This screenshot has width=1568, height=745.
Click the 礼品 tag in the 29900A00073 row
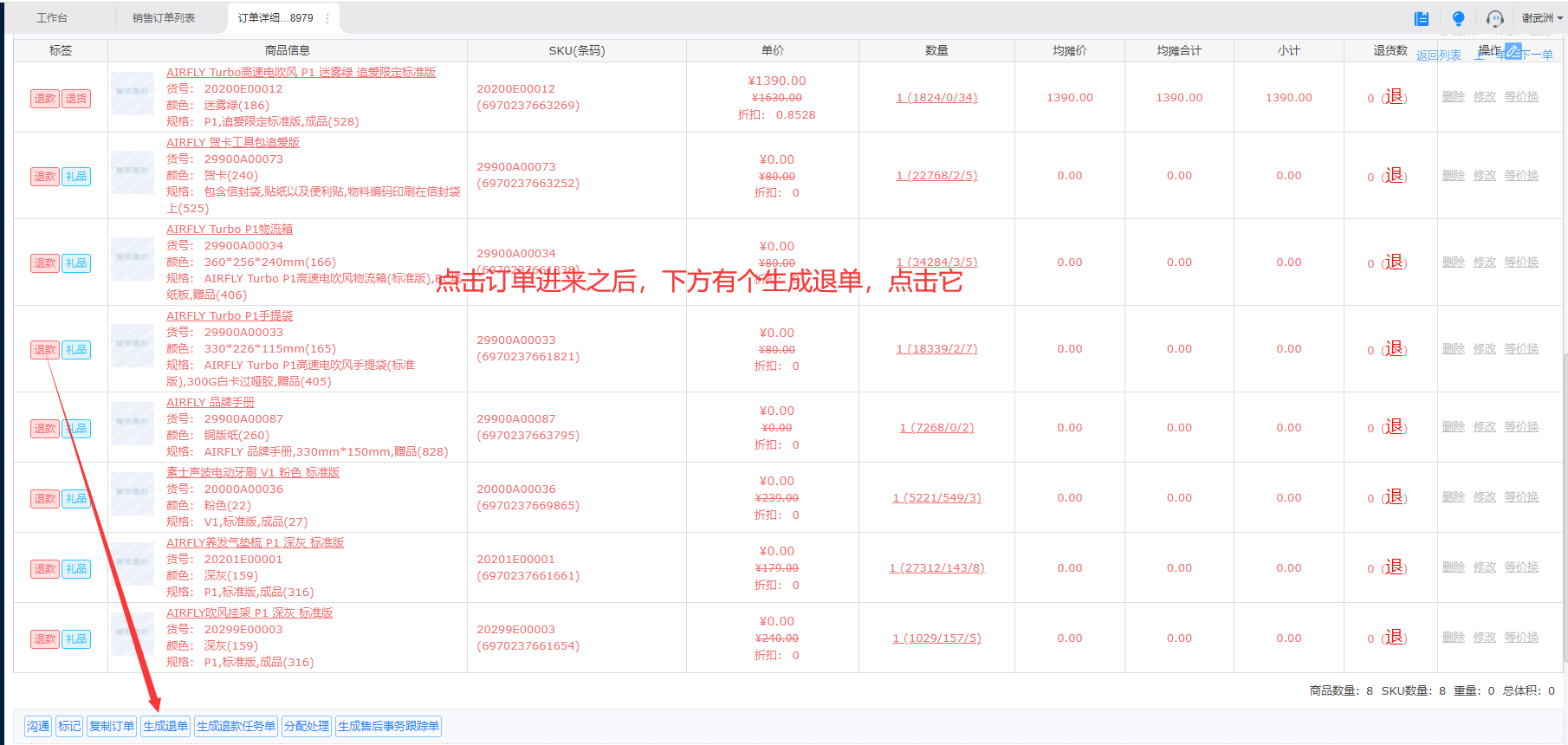click(x=76, y=177)
